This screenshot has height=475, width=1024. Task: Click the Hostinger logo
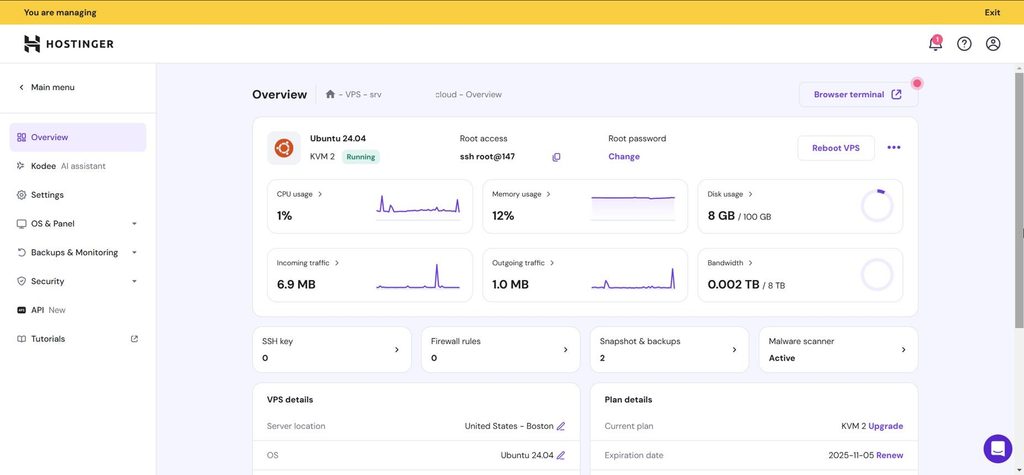click(x=69, y=44)
